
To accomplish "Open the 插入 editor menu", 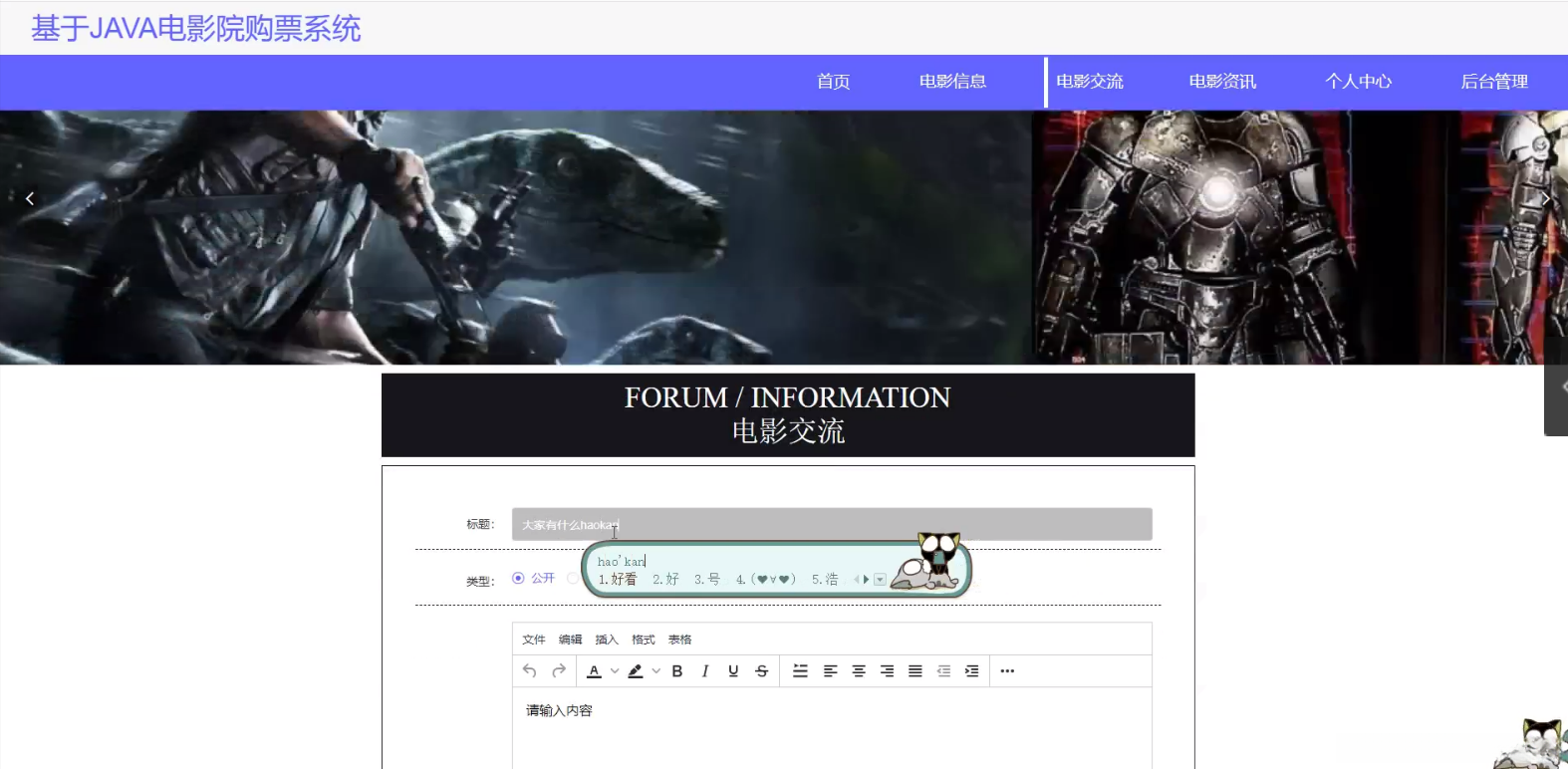I will (x=607, y=640).
